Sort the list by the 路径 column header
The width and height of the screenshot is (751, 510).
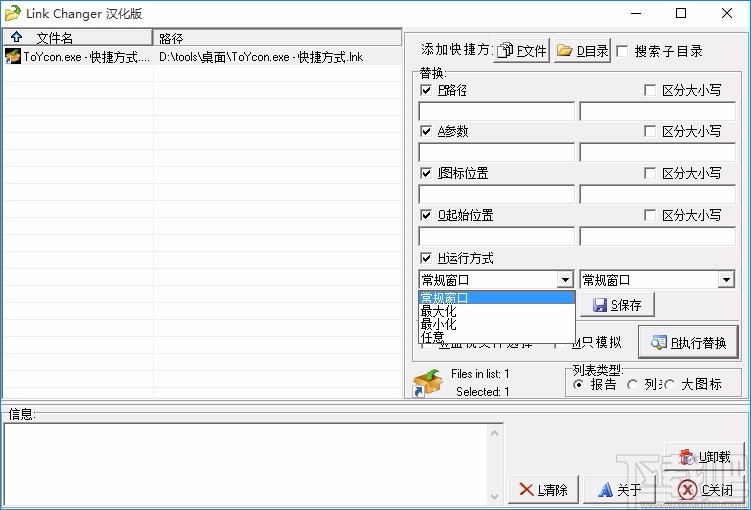277,37
